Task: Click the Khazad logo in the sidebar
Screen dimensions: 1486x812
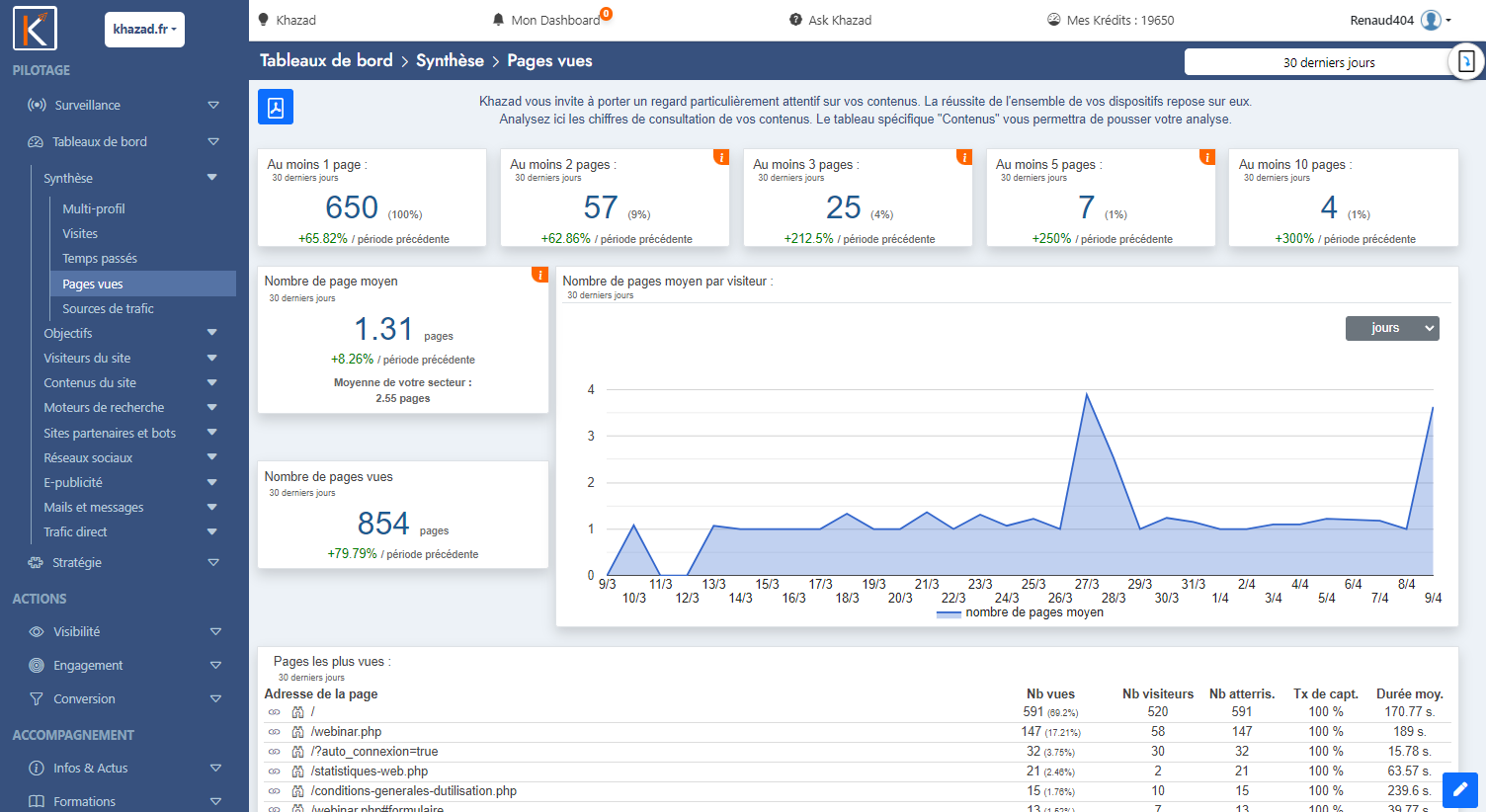Action: coord(35,28)
